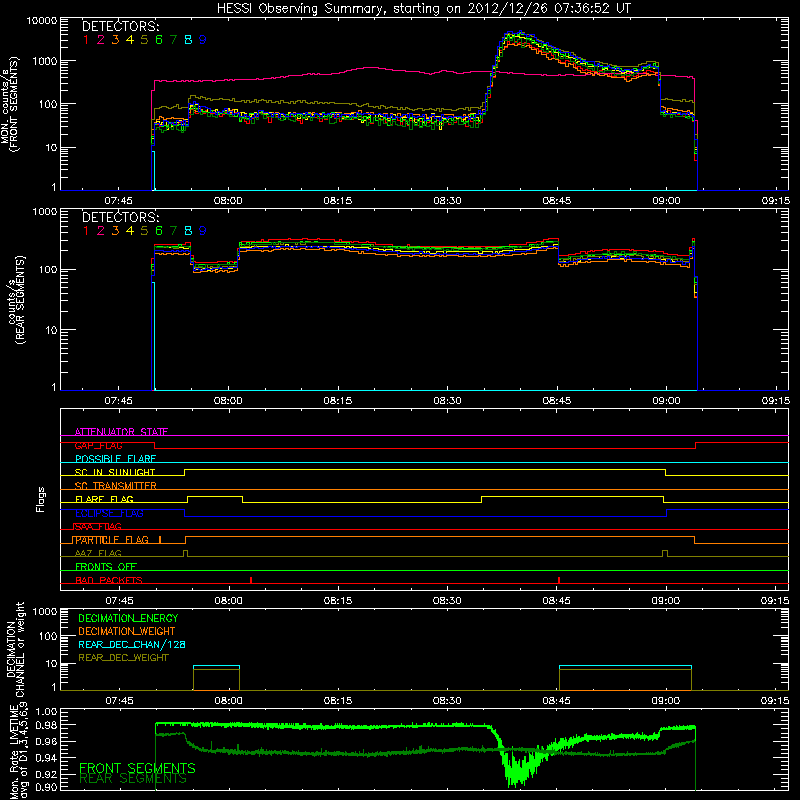
Task: Select detector 9 in the rear segments legend
Action: tap(203, 231)
